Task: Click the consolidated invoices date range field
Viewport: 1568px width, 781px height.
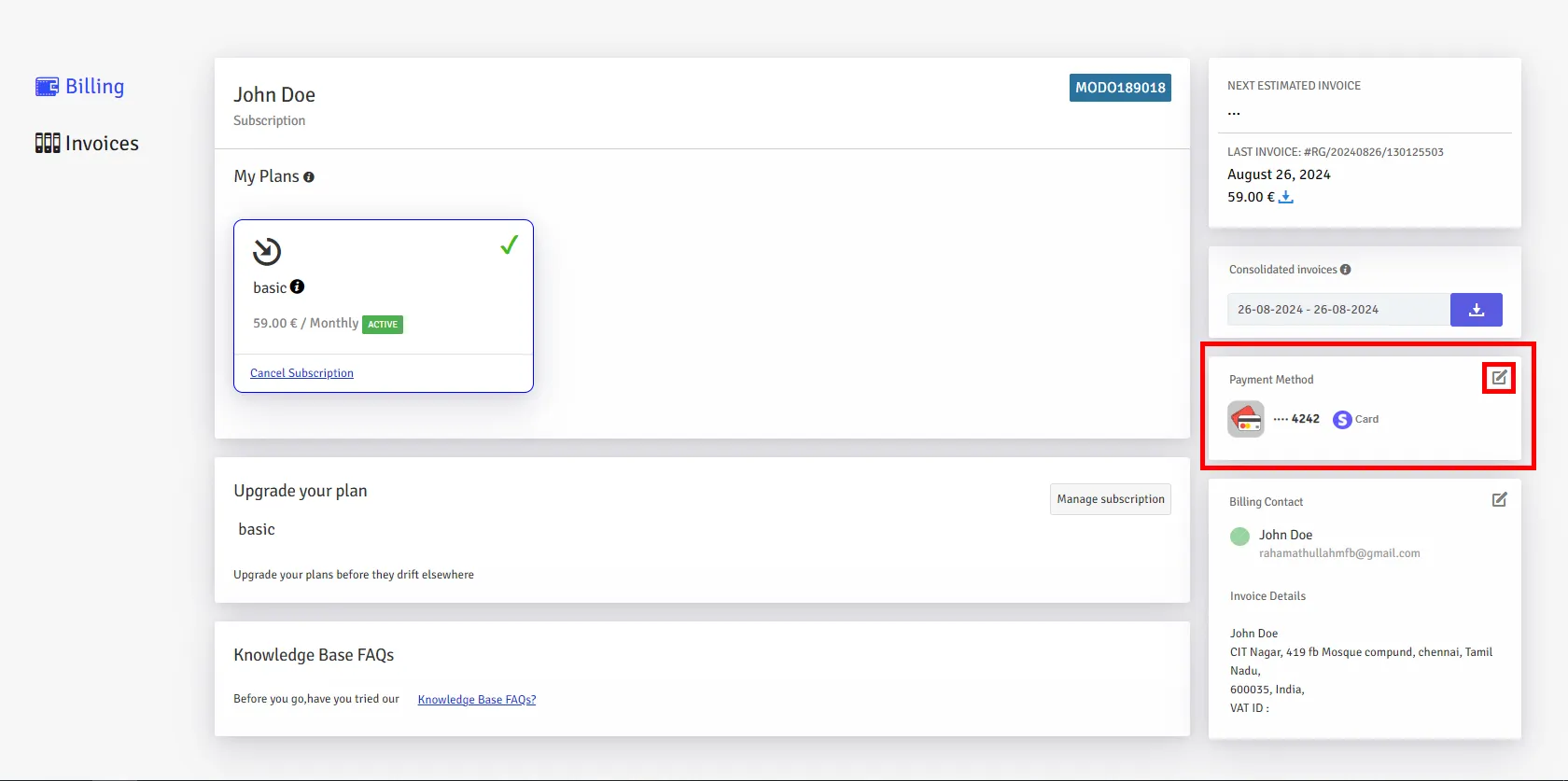Action: click(1338, 310)
